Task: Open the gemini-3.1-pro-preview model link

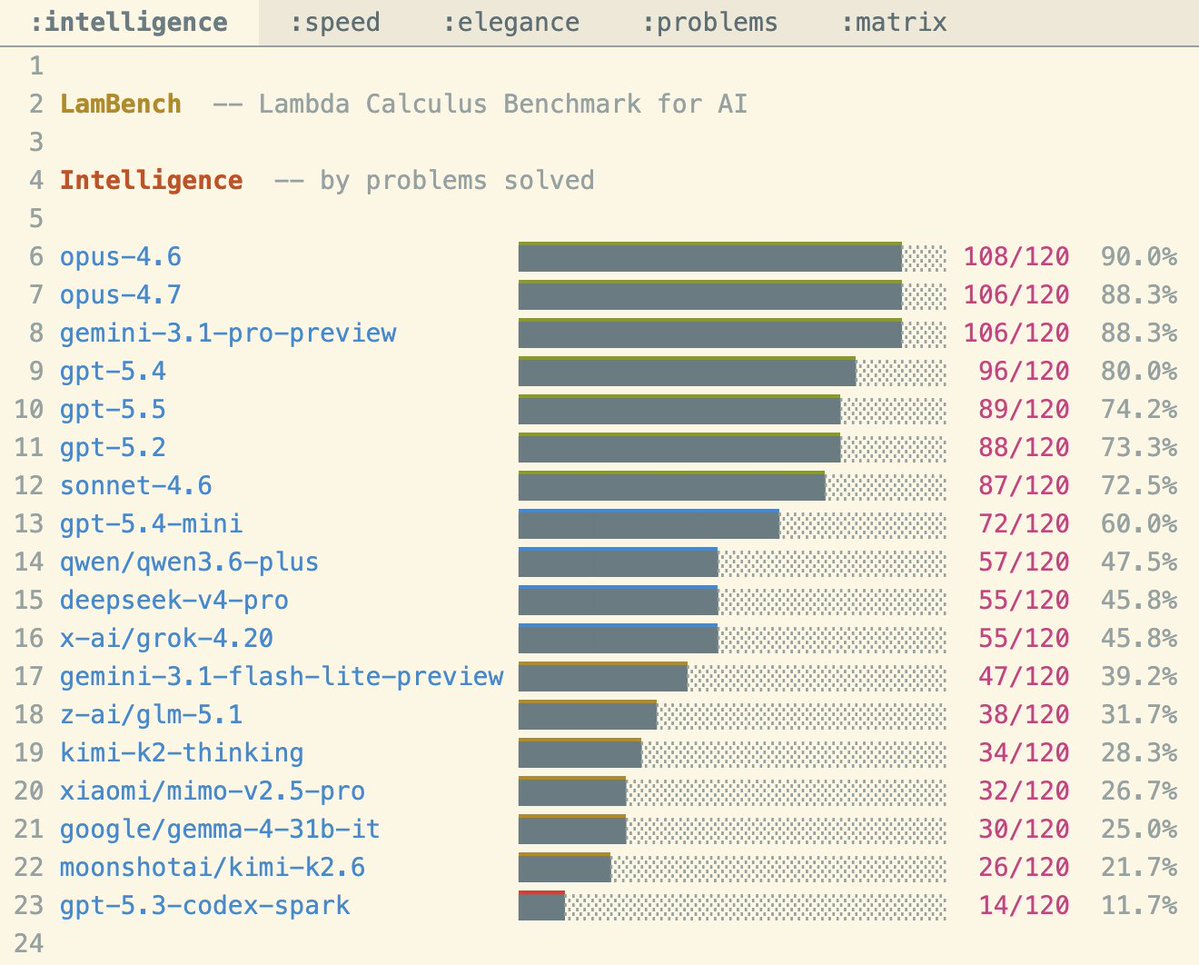Action: 228,333
